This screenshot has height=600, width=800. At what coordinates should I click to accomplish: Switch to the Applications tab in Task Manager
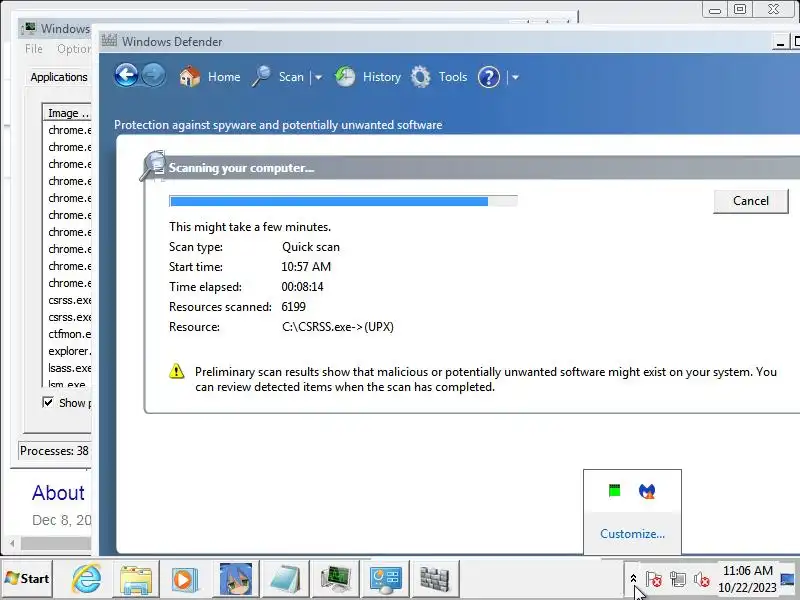[x=59, y=77]
